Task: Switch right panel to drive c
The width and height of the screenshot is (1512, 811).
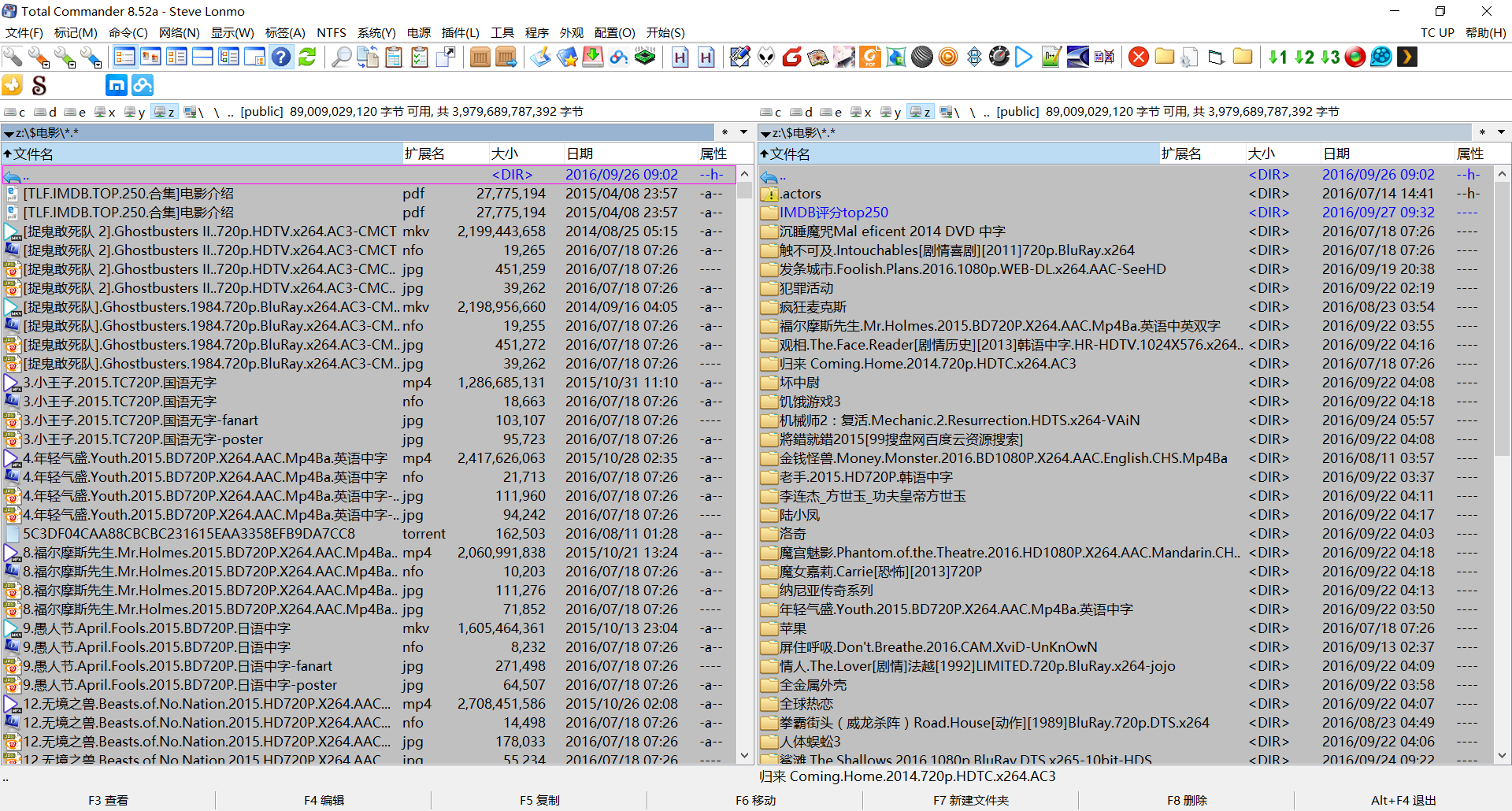Action: [x=771, y=112]
